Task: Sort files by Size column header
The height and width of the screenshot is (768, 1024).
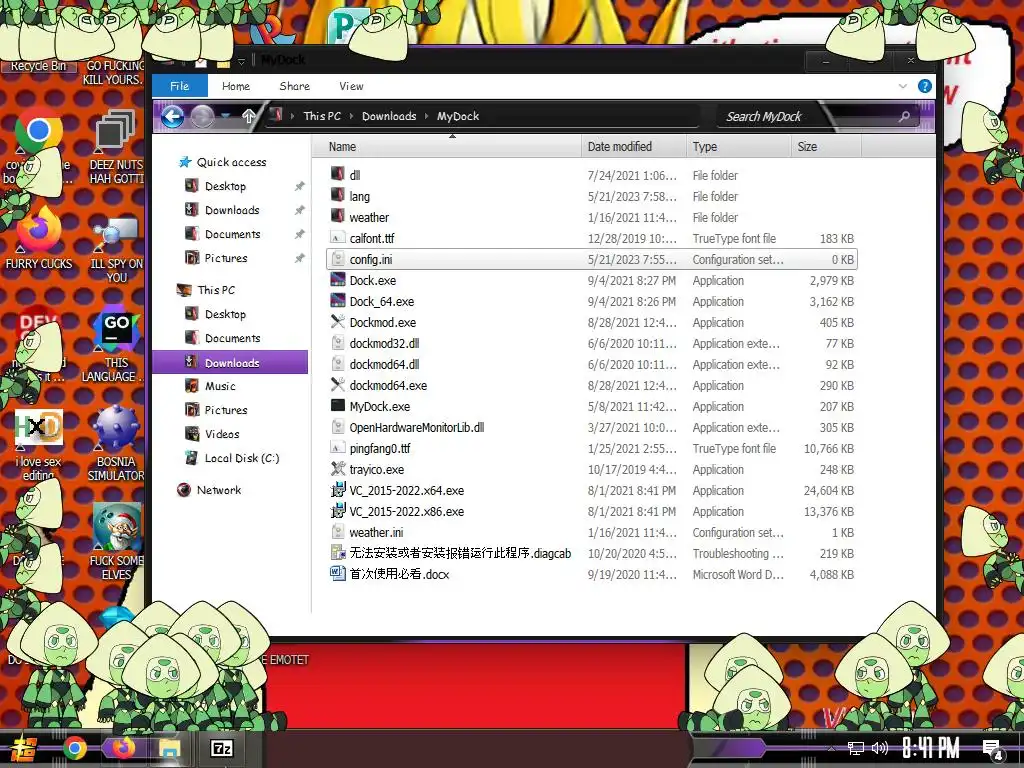Action: tap(826, 147)
